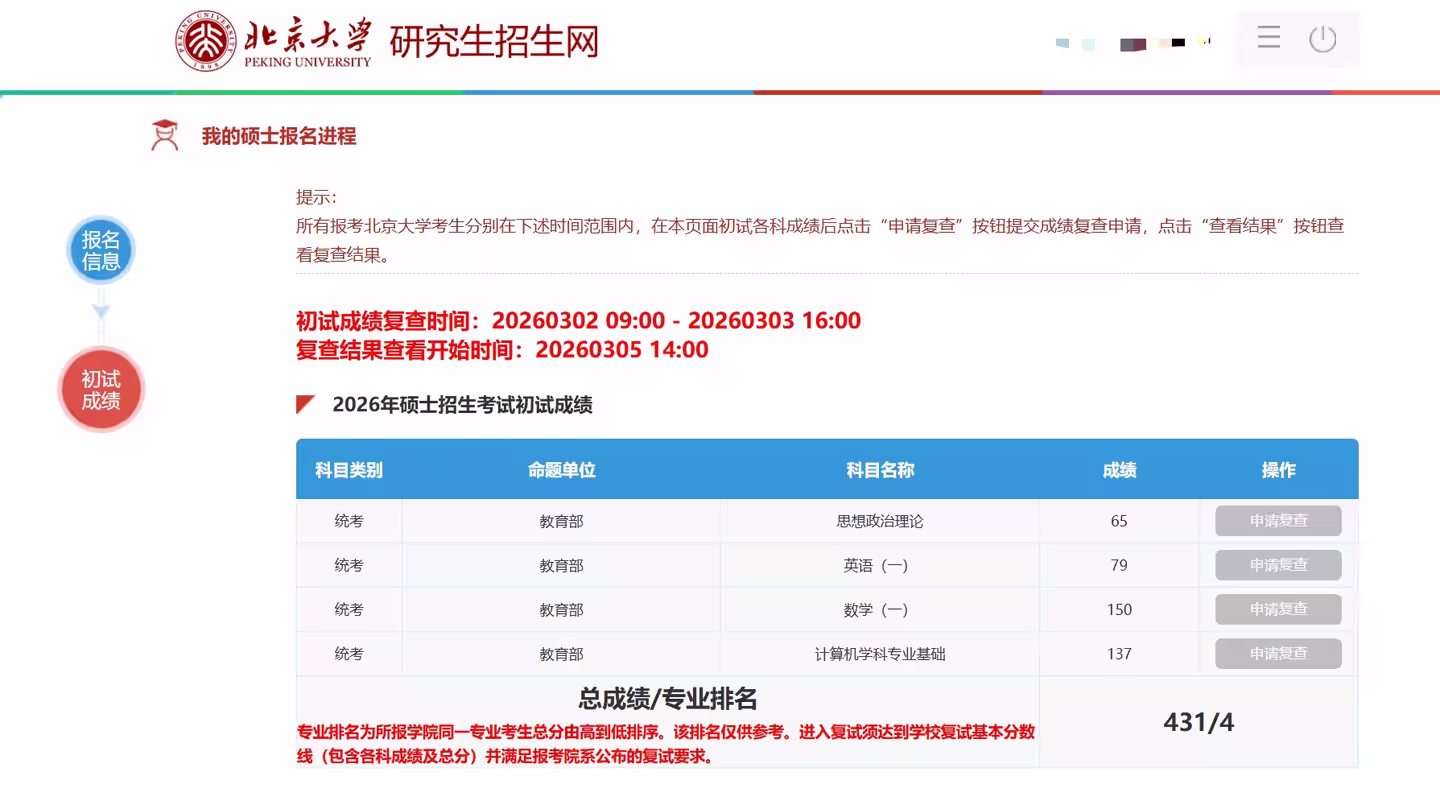Click the 总成绩/专业排名 label
1440x805 pixels.
[x=667, y=698]
